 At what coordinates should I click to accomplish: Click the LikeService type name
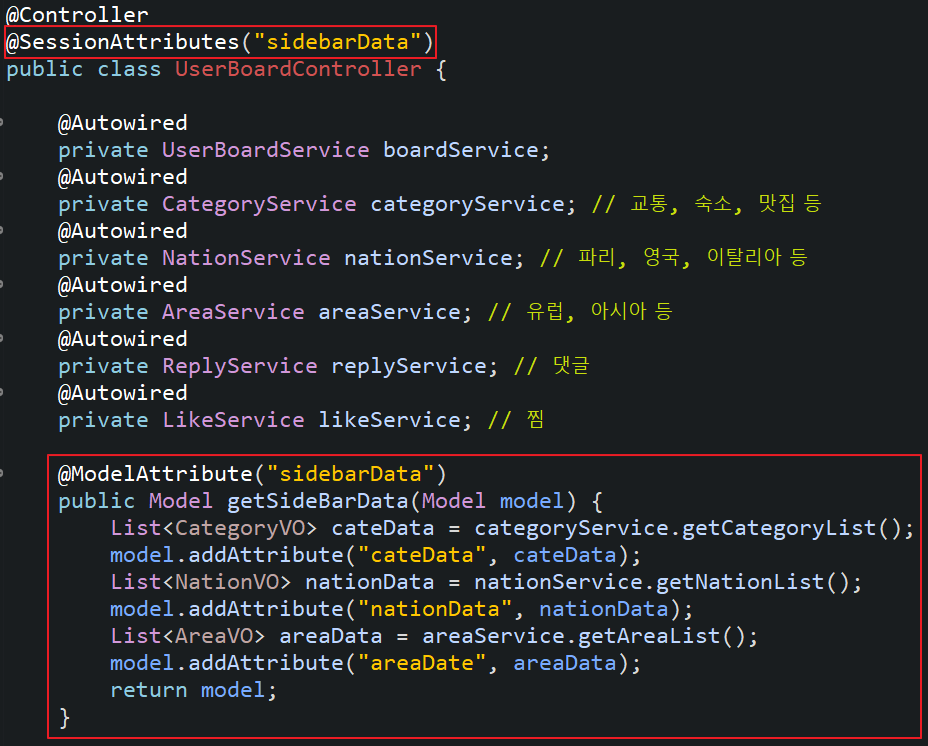click(x=233, y=420)
